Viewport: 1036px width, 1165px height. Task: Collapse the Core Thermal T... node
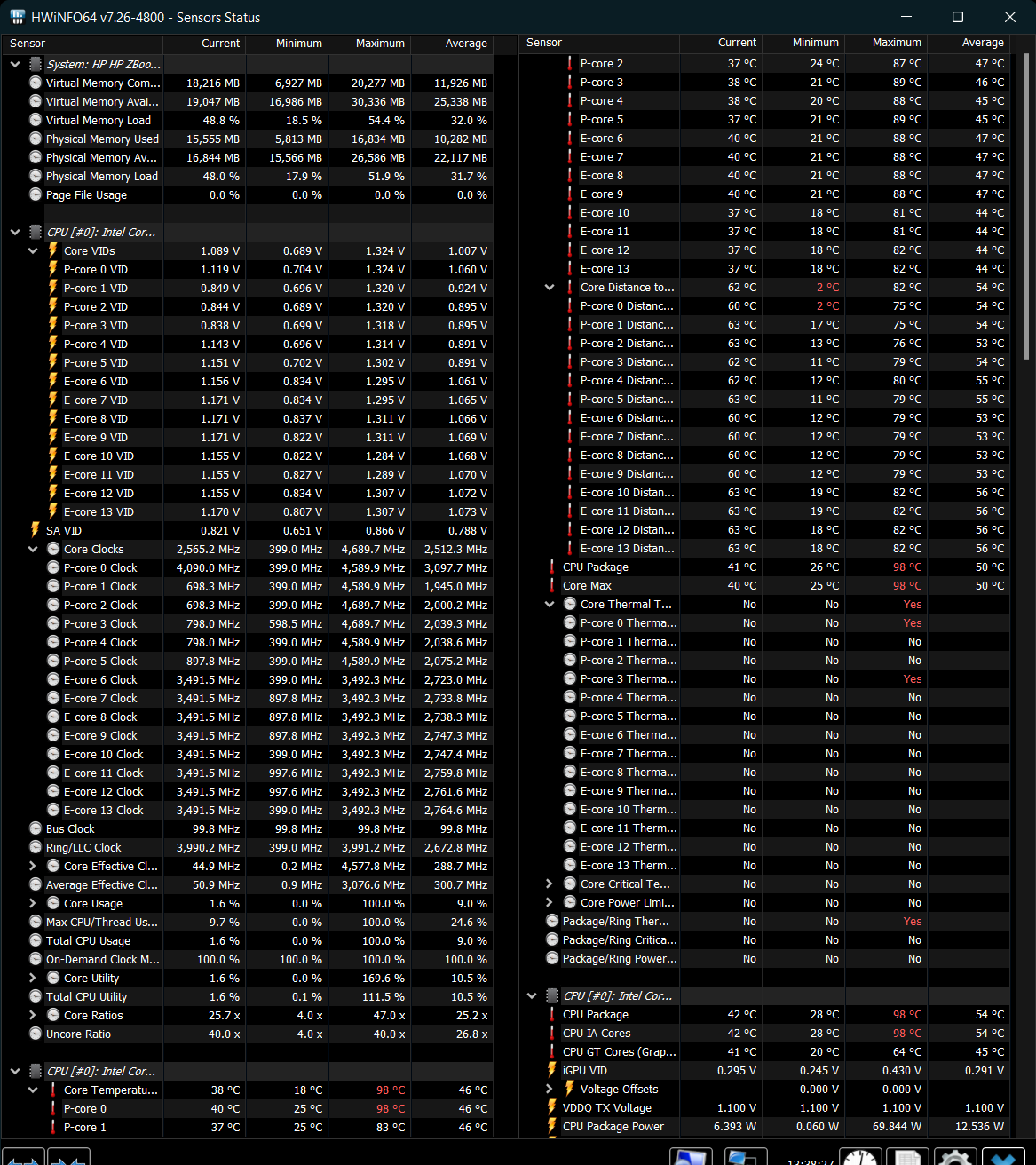[550, 604]
